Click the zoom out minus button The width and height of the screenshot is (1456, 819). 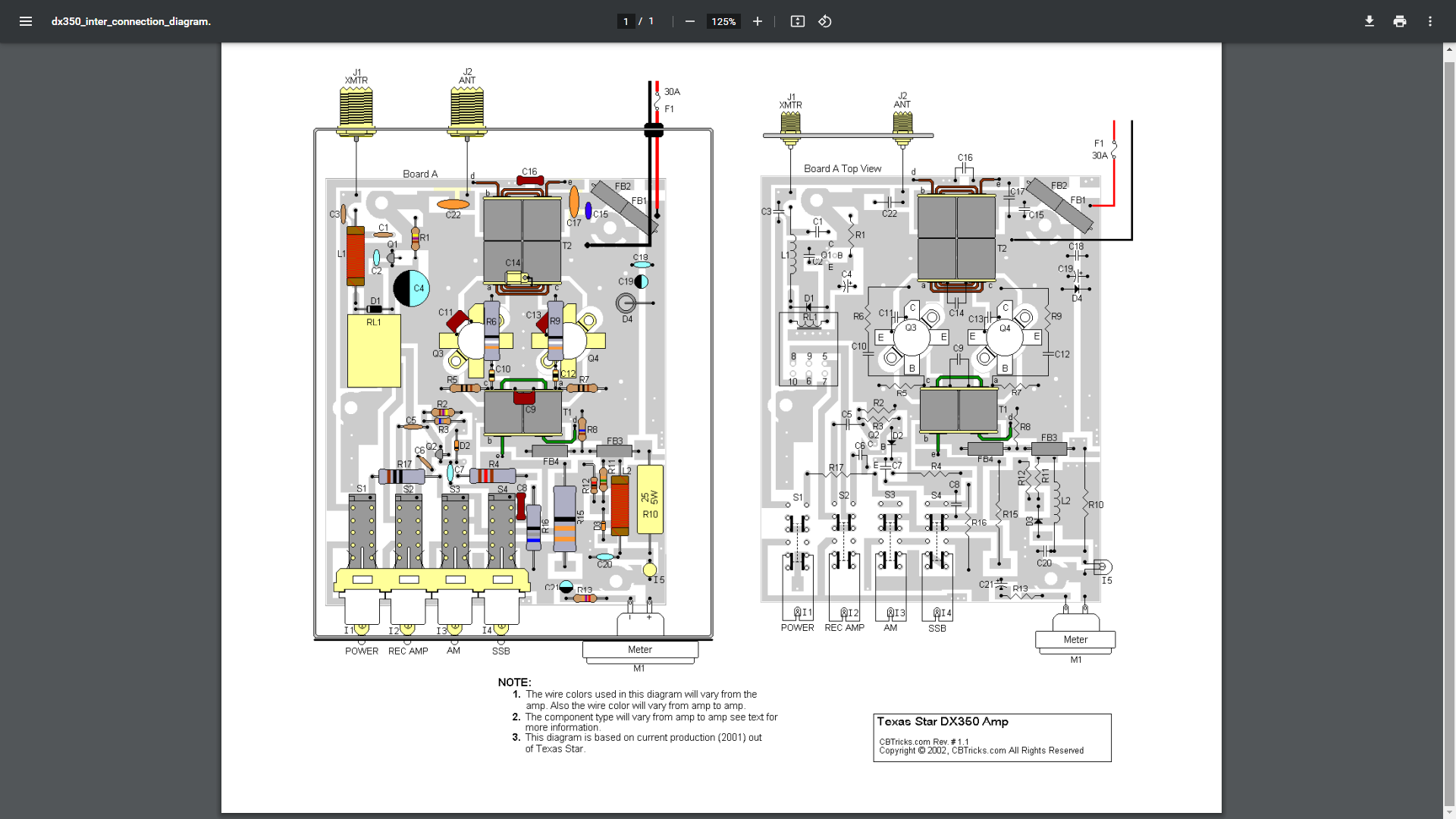tap(689, 21)
